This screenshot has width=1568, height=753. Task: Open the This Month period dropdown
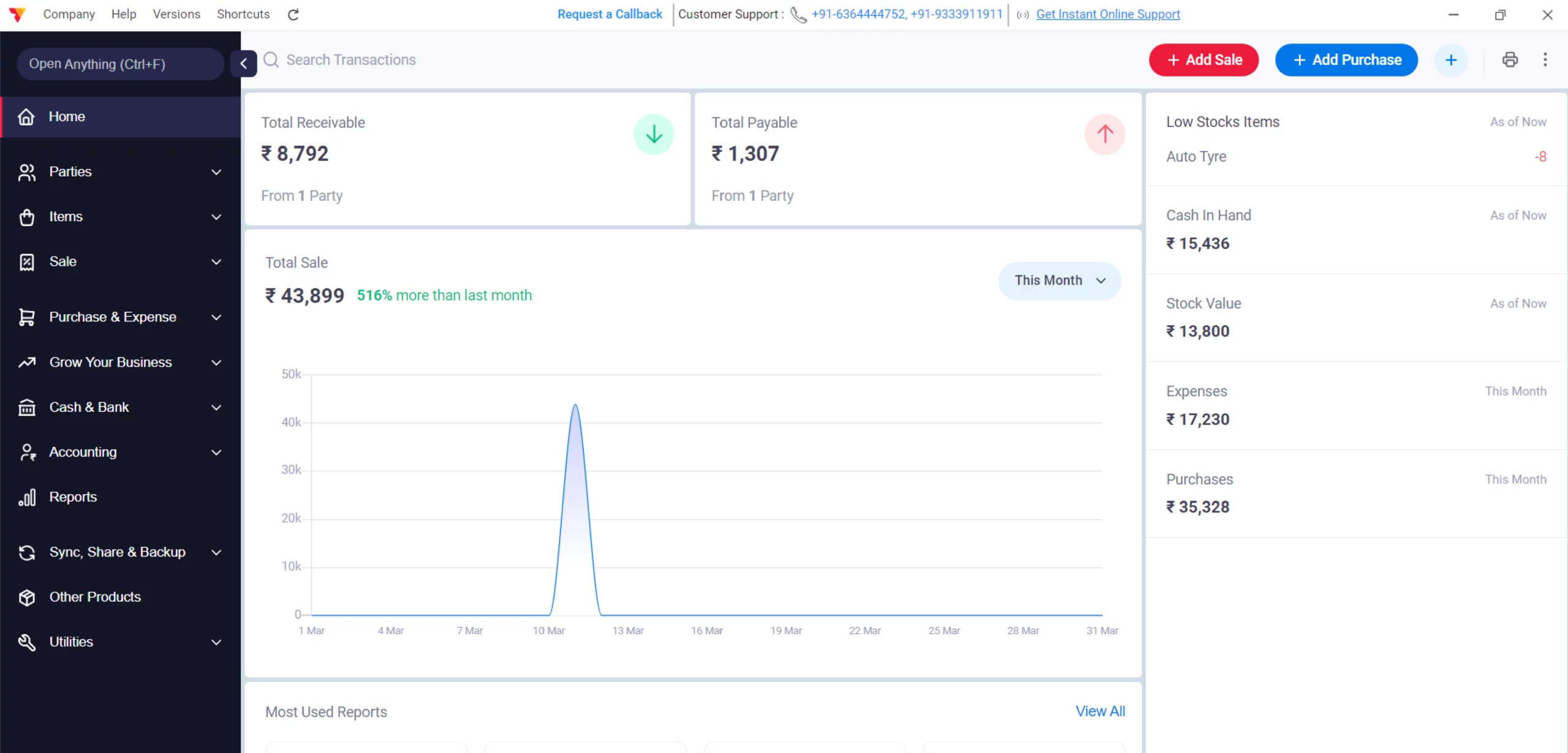1059,280
